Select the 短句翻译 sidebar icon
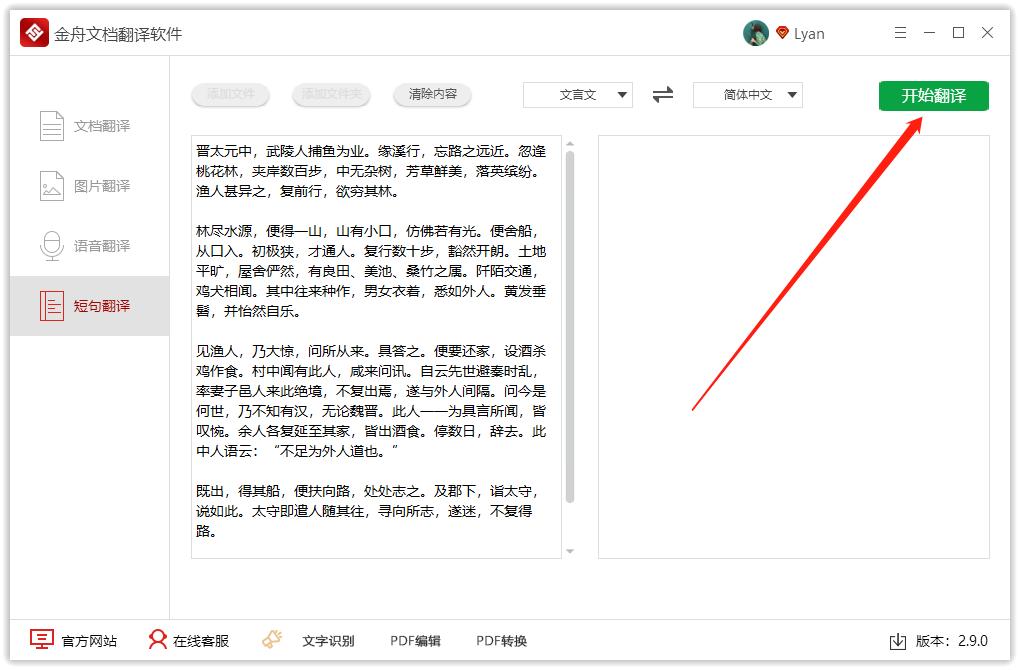The image size is (1020, 670). [x=51, y=306]
